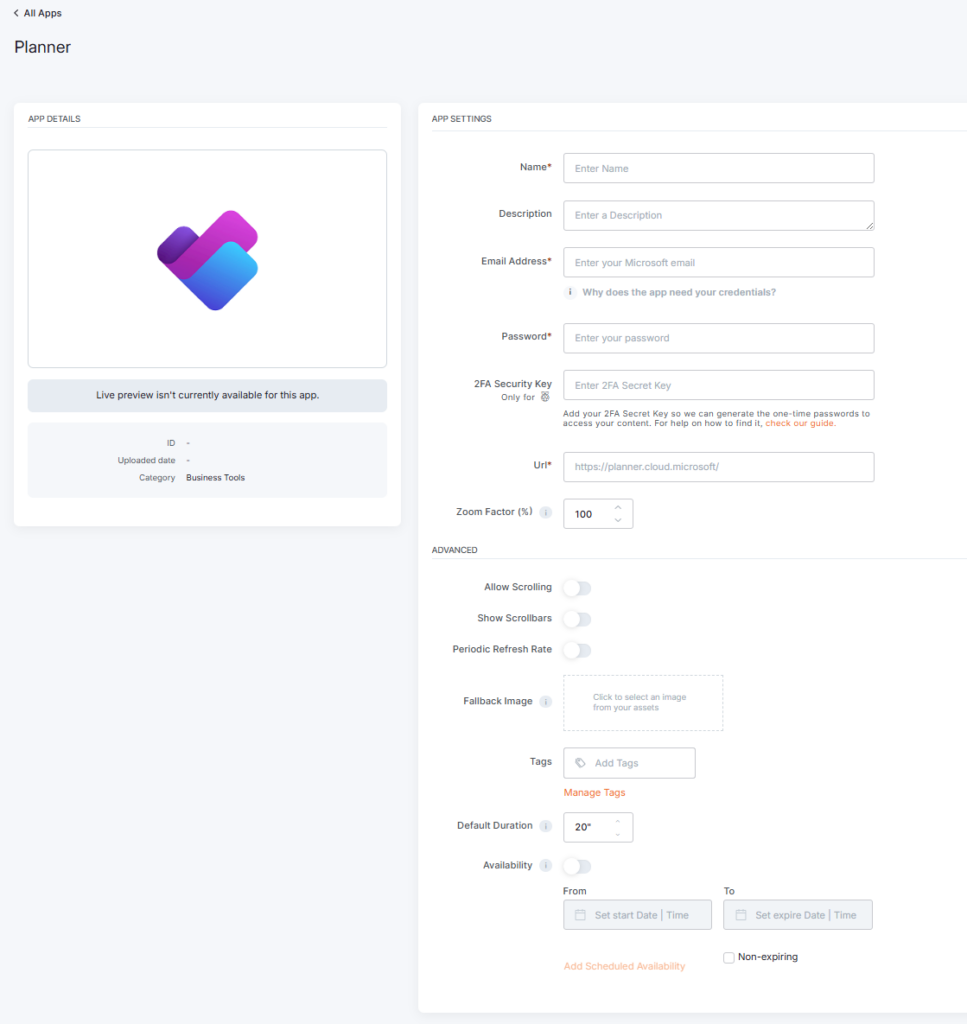The image size is (967, 1024).
Task: Click the 'Only for' device icon
Action: click(545, 396)
